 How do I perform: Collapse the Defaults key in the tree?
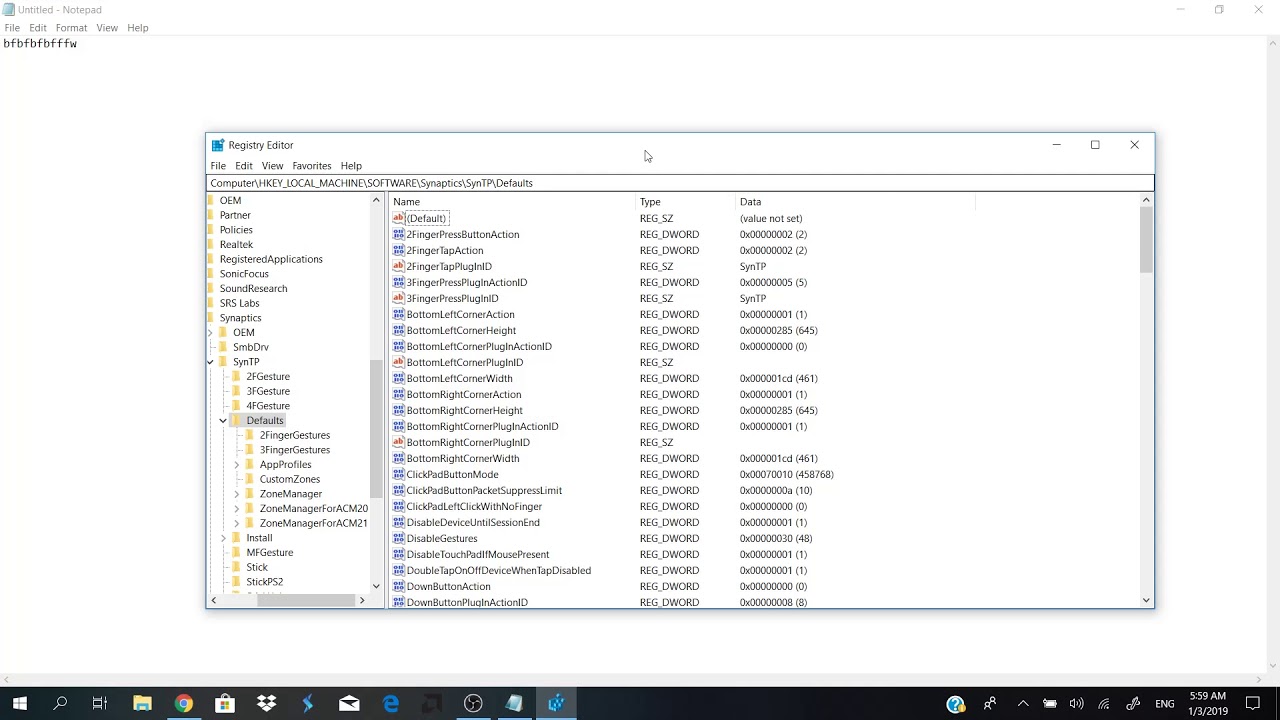[223, 421]
